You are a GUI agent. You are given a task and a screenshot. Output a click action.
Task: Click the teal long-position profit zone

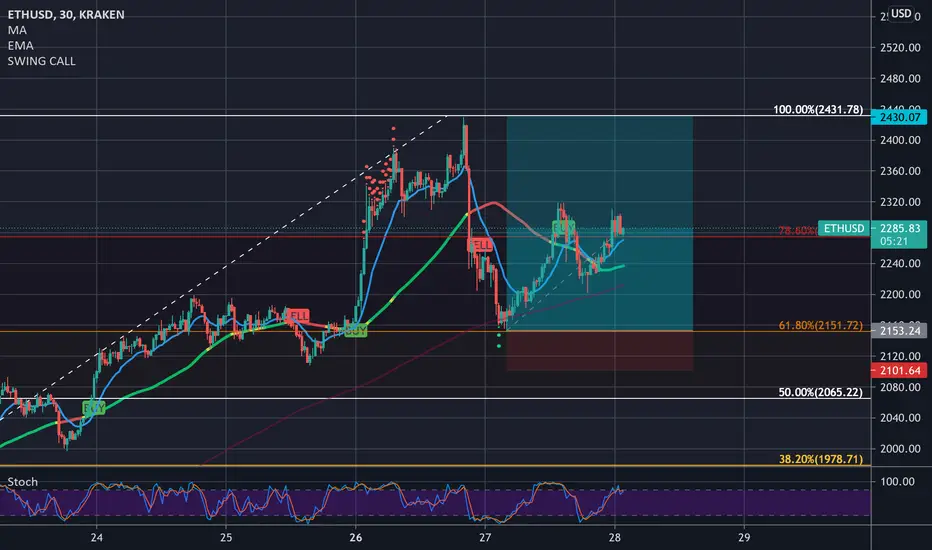(599, 223)
